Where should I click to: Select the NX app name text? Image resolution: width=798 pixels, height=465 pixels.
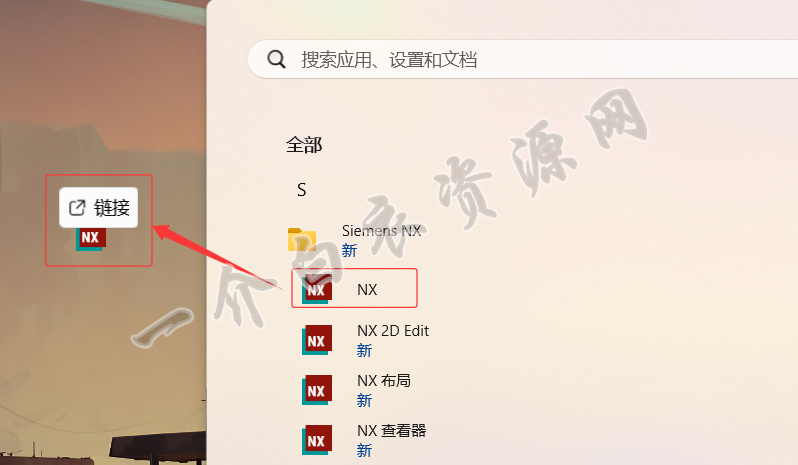367,290
